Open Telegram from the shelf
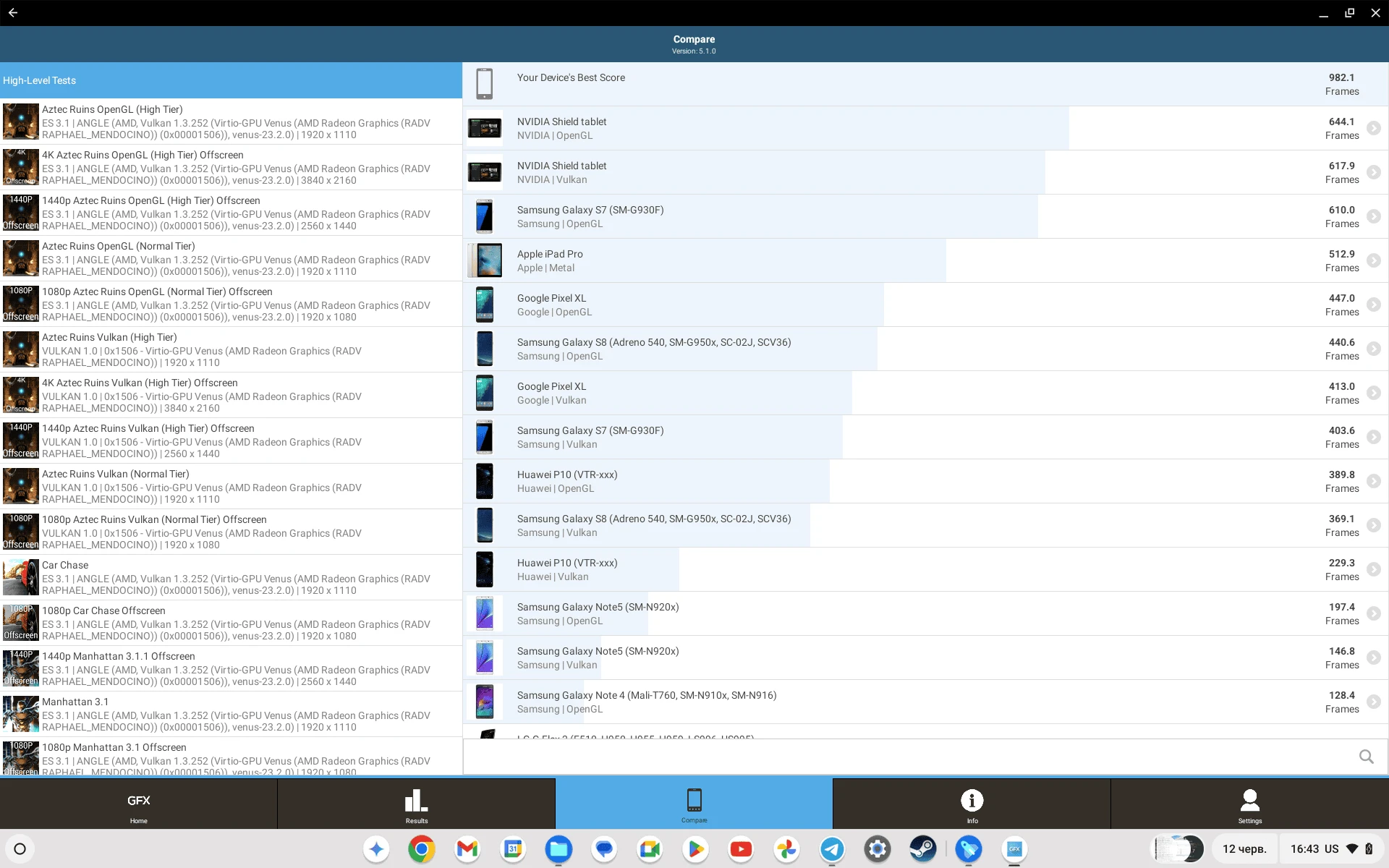Image resolution: width=1389 pixels, height=868 pixels. pyautogui.click(x=832, y=849)
